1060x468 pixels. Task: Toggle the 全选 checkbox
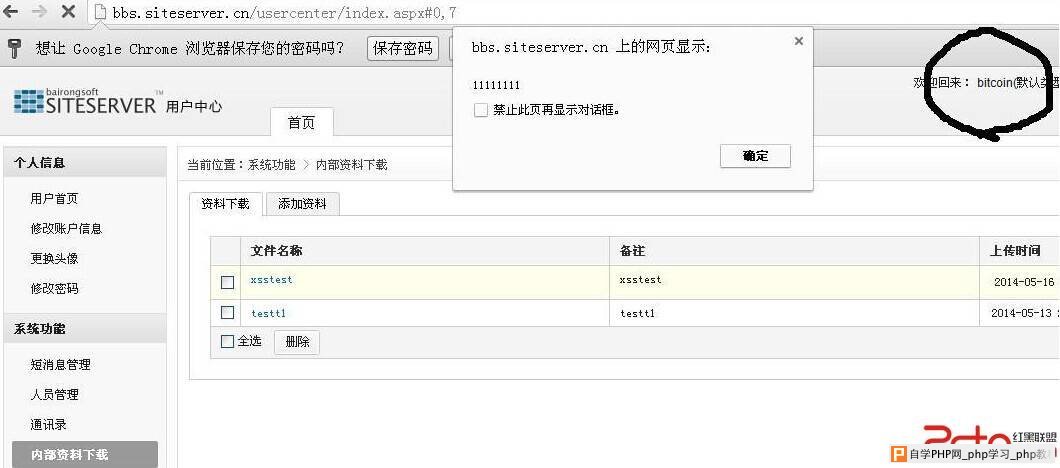pos(227,342)
